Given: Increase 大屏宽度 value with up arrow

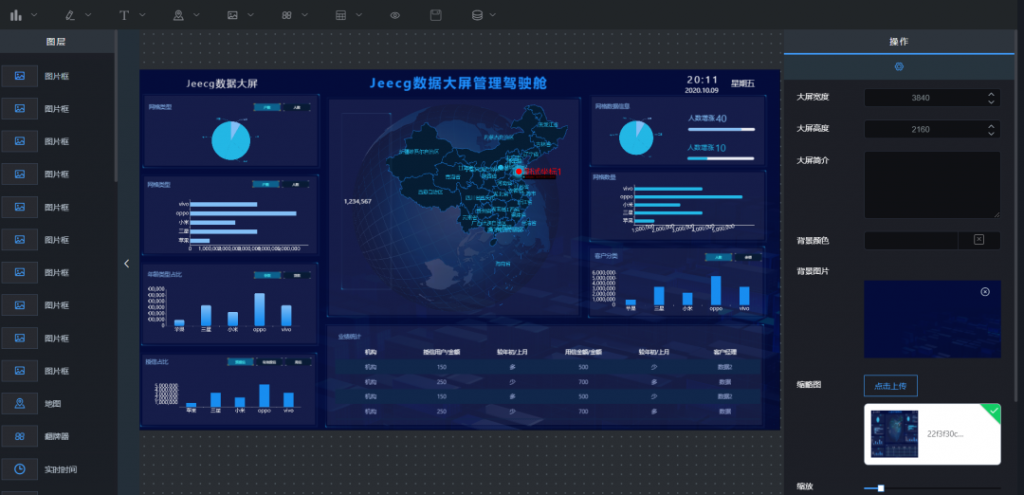Looking at the screenshot, I should click(991, 94).
